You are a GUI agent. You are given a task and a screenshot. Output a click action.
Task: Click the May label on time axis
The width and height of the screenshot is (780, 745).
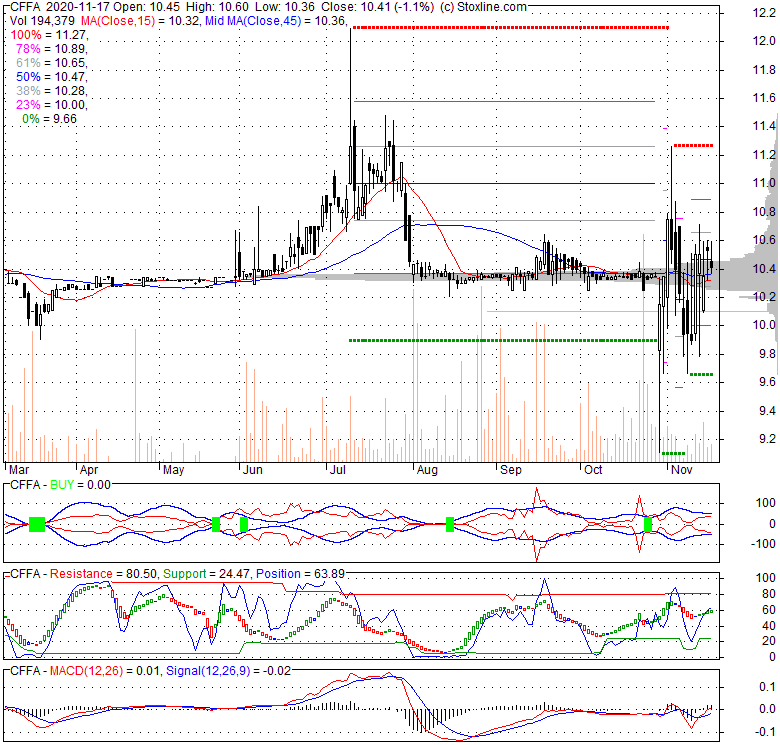coord(174,470)
